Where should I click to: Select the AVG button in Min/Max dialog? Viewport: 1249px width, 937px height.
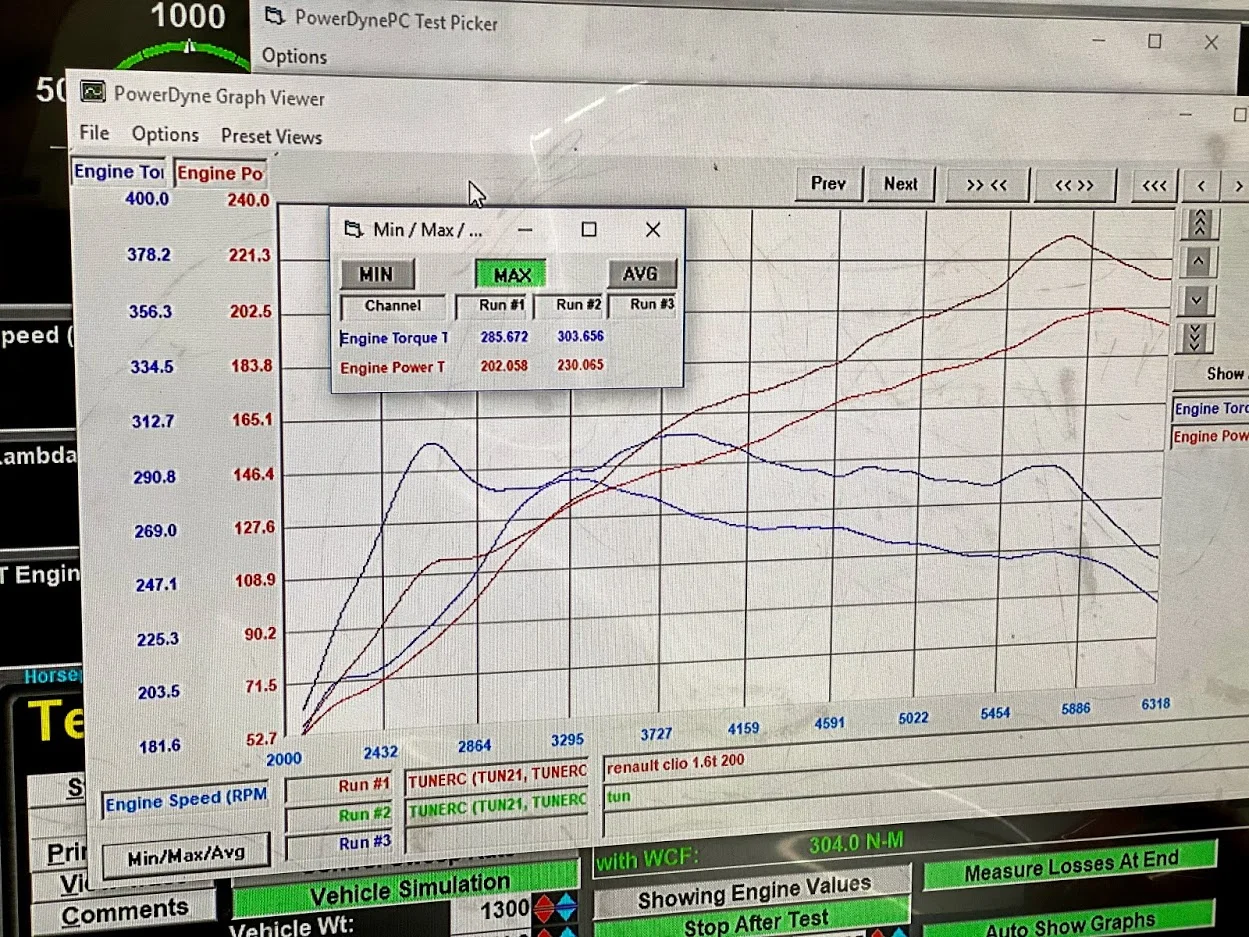tap(641, 274)
